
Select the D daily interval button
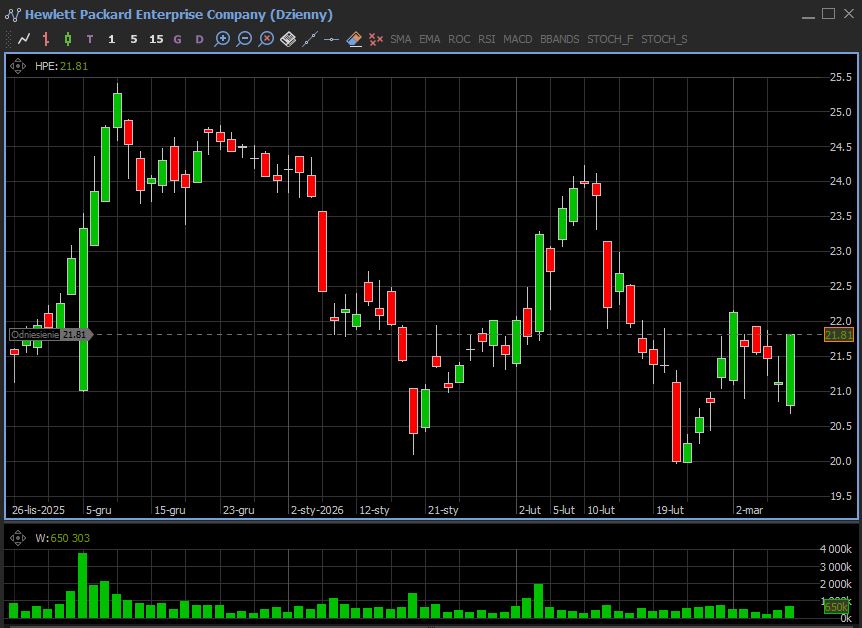point(199,39)
